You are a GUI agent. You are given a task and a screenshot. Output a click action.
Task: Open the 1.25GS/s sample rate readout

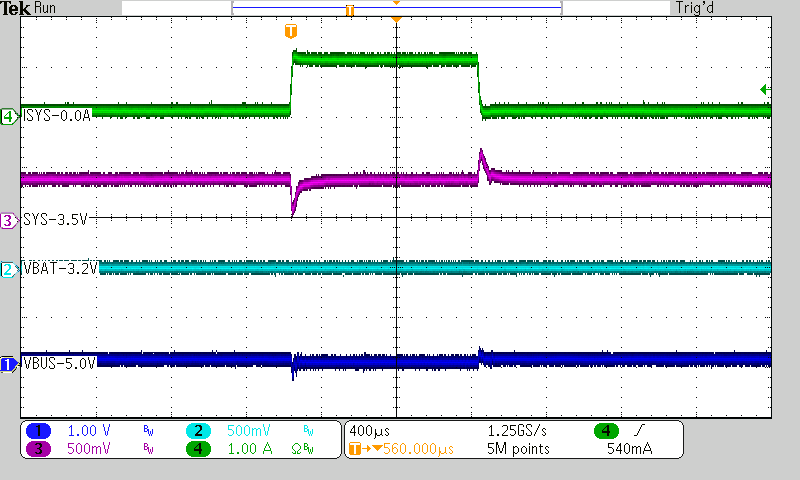516,430
